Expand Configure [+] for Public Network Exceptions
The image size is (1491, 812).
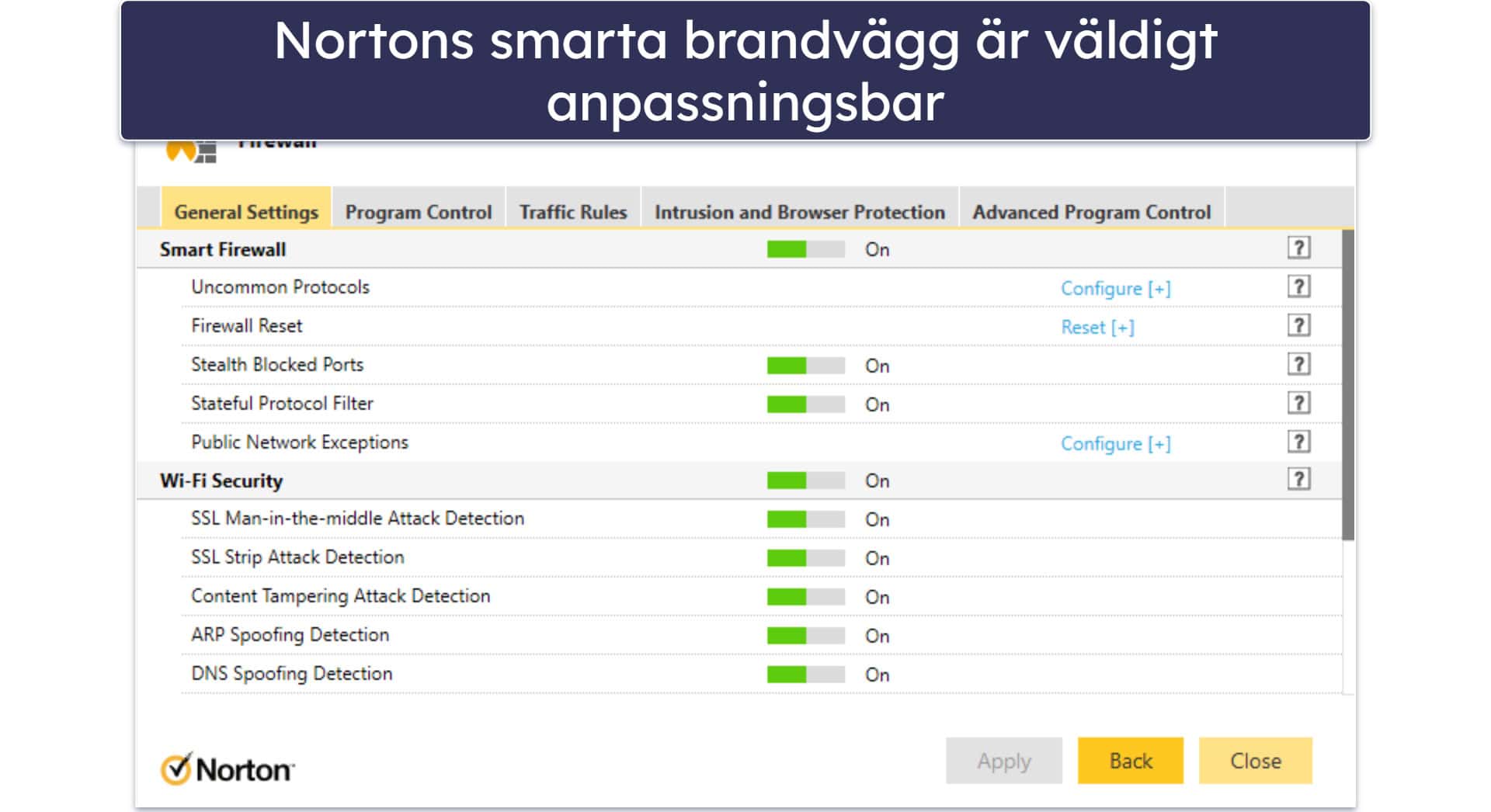point(1115,444)
